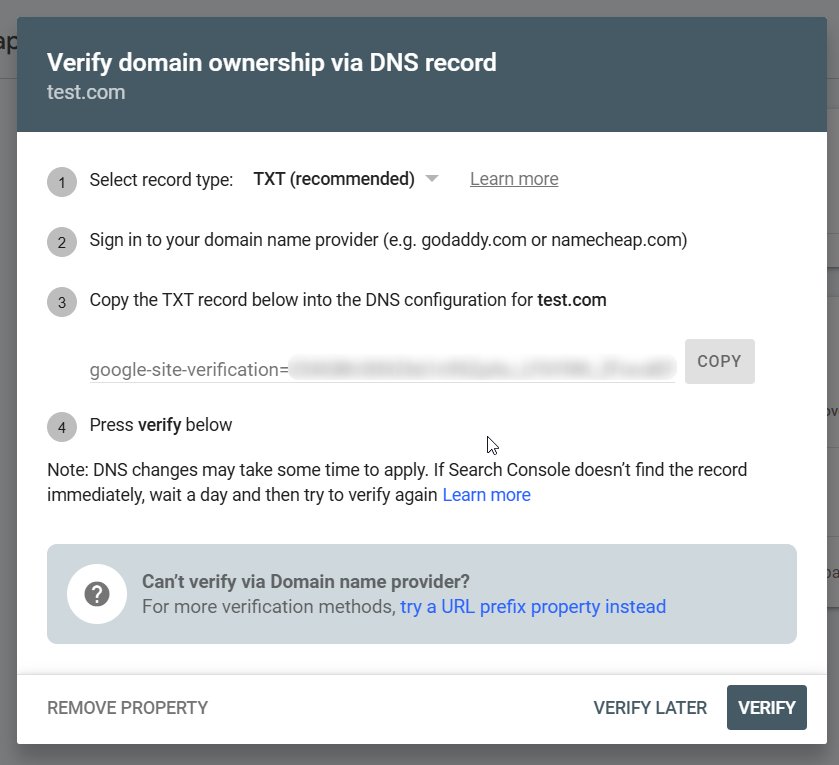The height and width of the screenshot is (765, 839).
Task: Click the step 1 number circle
Action: coord(62,182)
